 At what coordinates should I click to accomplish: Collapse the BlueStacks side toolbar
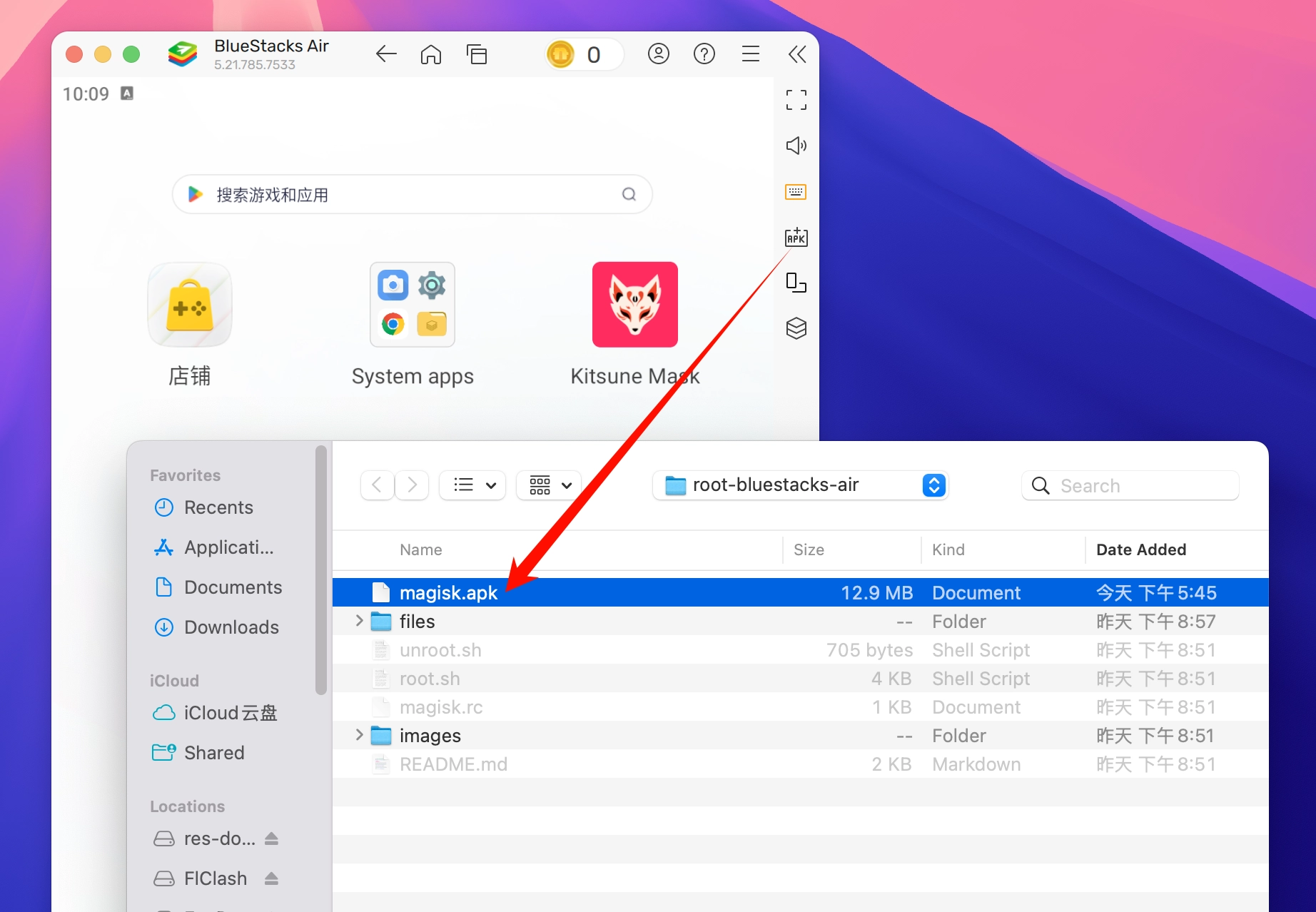(797, 54)
